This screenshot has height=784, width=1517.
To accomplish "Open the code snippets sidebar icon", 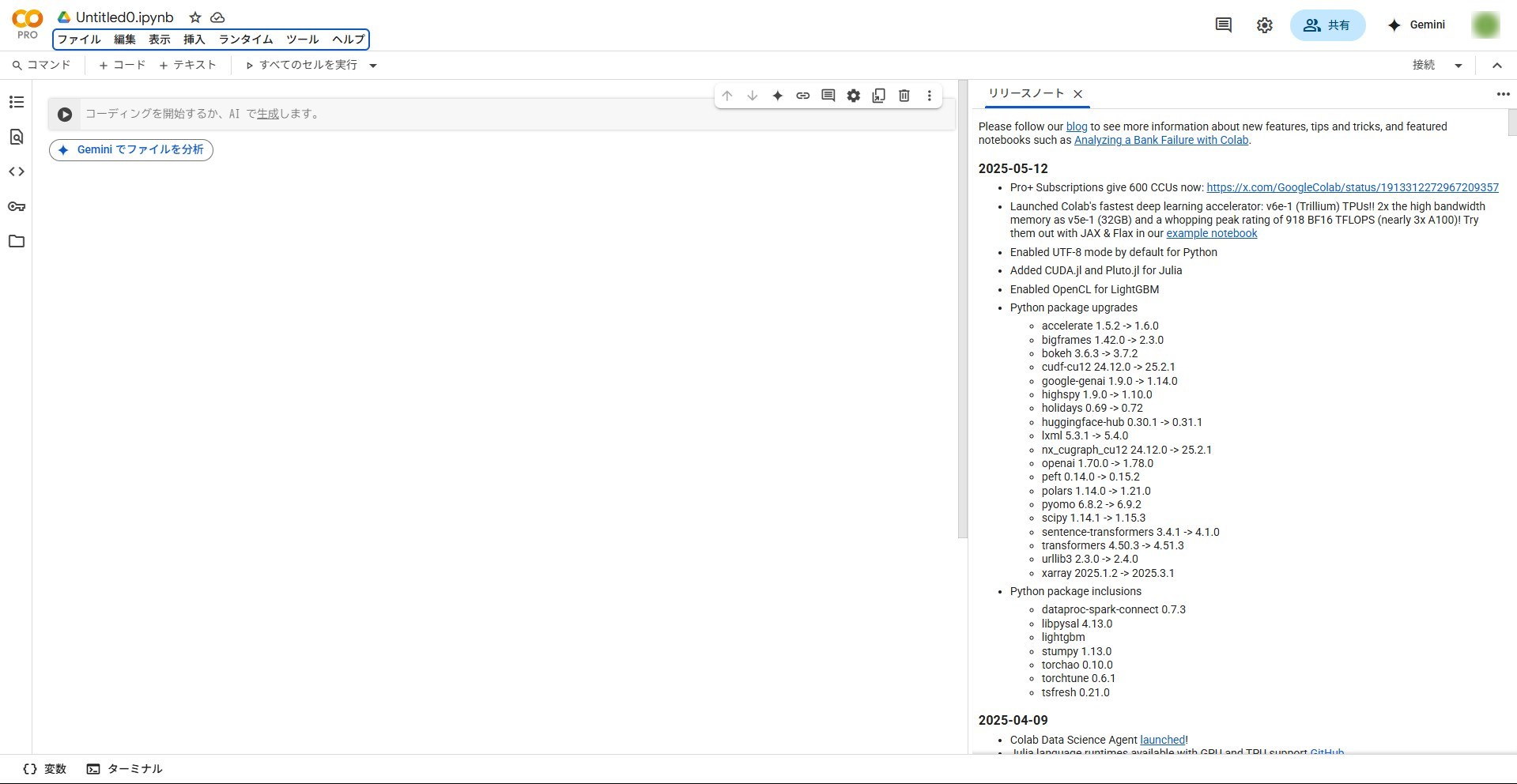I will coord(17,171).
